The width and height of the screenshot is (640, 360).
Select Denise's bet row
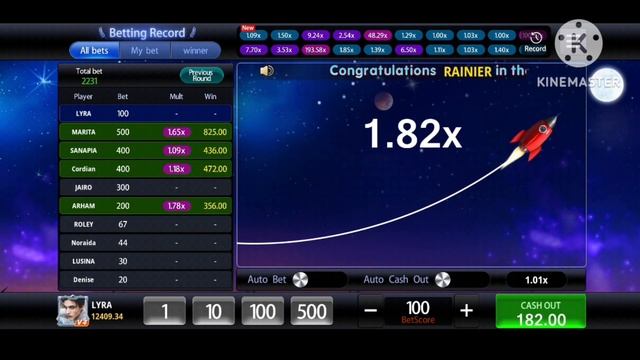(x=146, y=280)
